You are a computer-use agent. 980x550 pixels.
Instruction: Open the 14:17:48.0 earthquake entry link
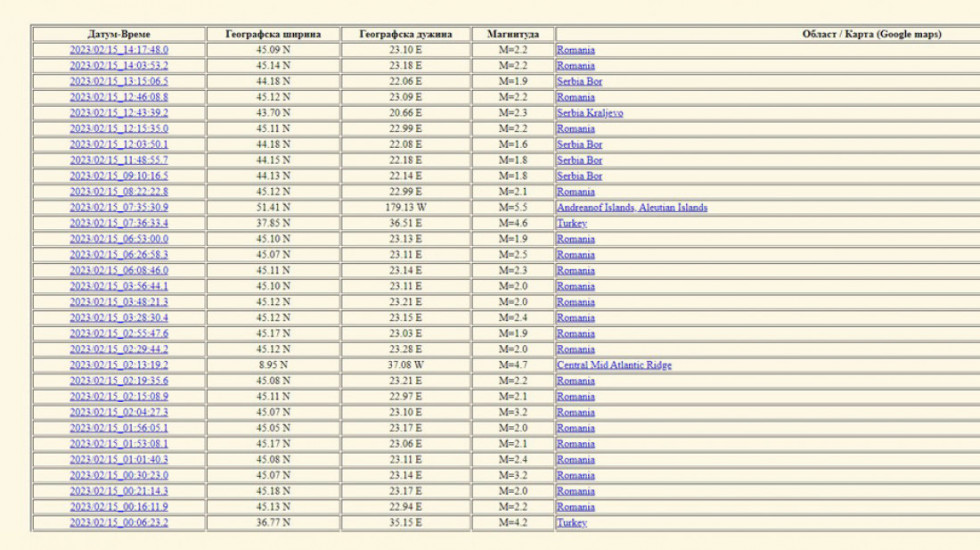[118, 50]
